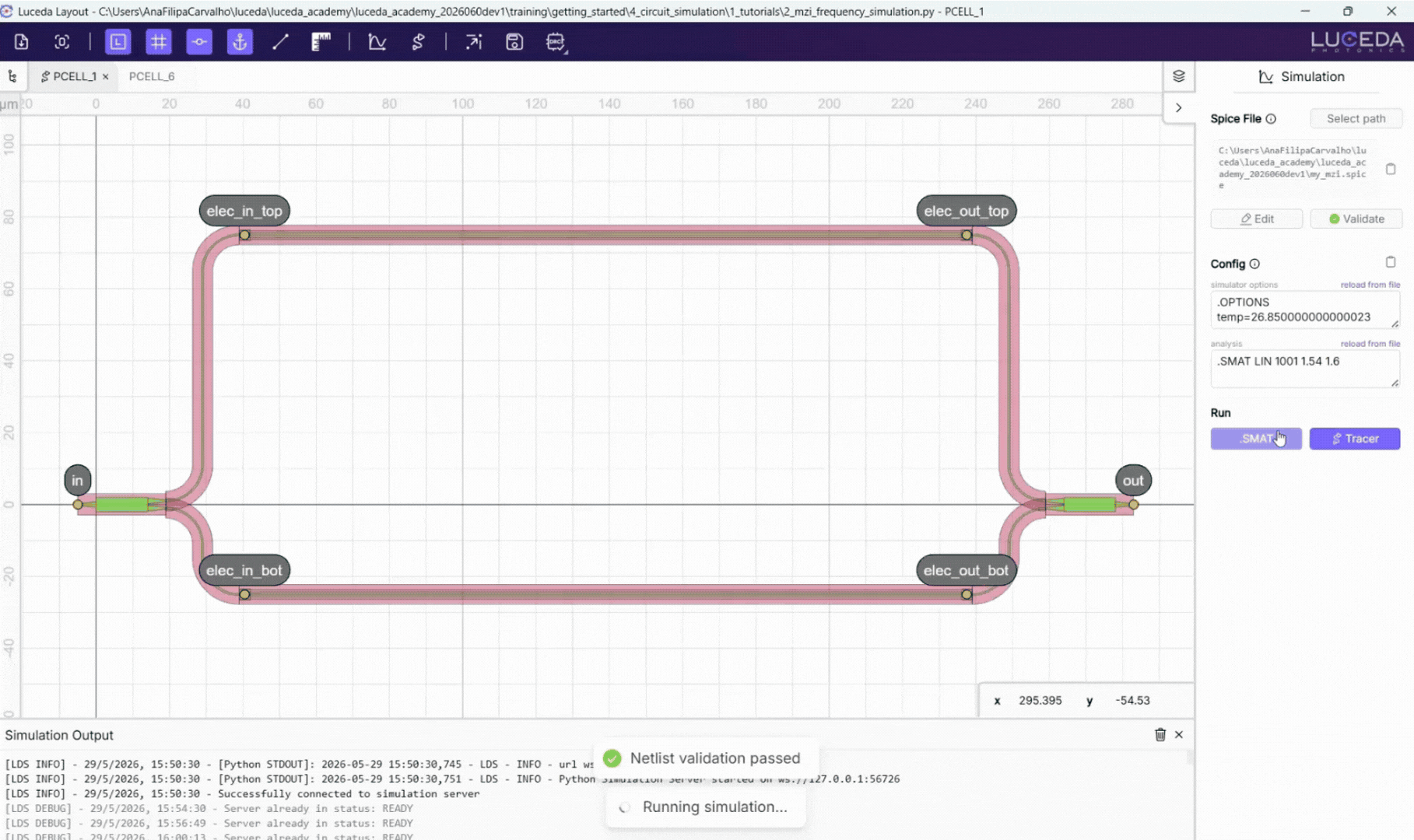This screenshot has height=840, width=1414.
Task: Clear simulation output with trash icon
Action: pos(1160,734)
